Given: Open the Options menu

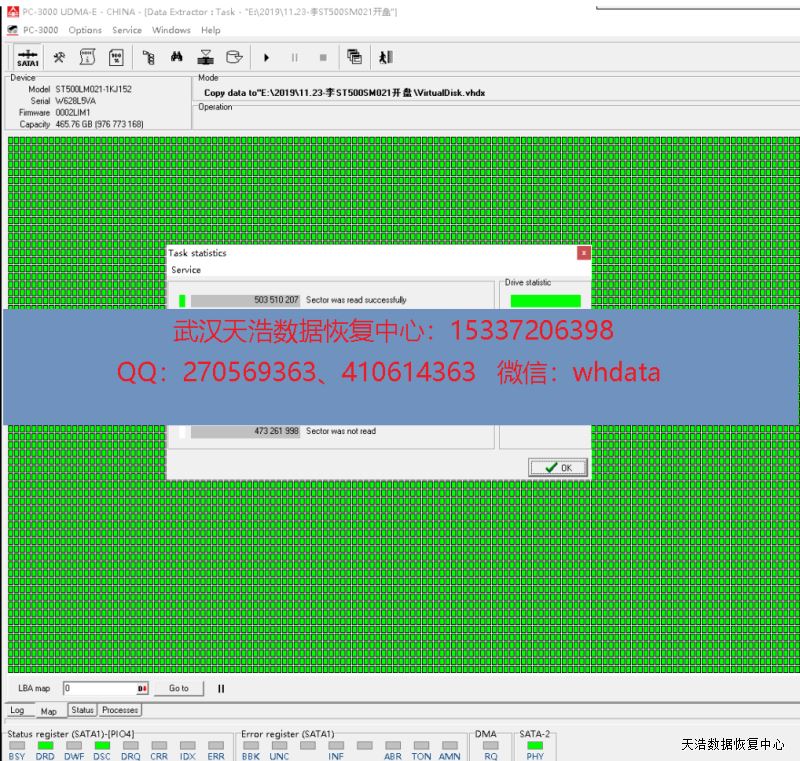Looking at the screenshot, I should 85,30.
